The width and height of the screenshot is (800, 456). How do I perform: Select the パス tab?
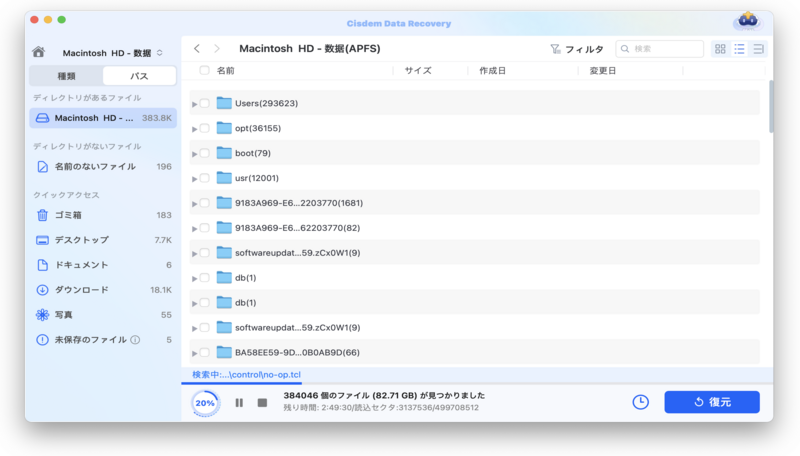point(140,76)
